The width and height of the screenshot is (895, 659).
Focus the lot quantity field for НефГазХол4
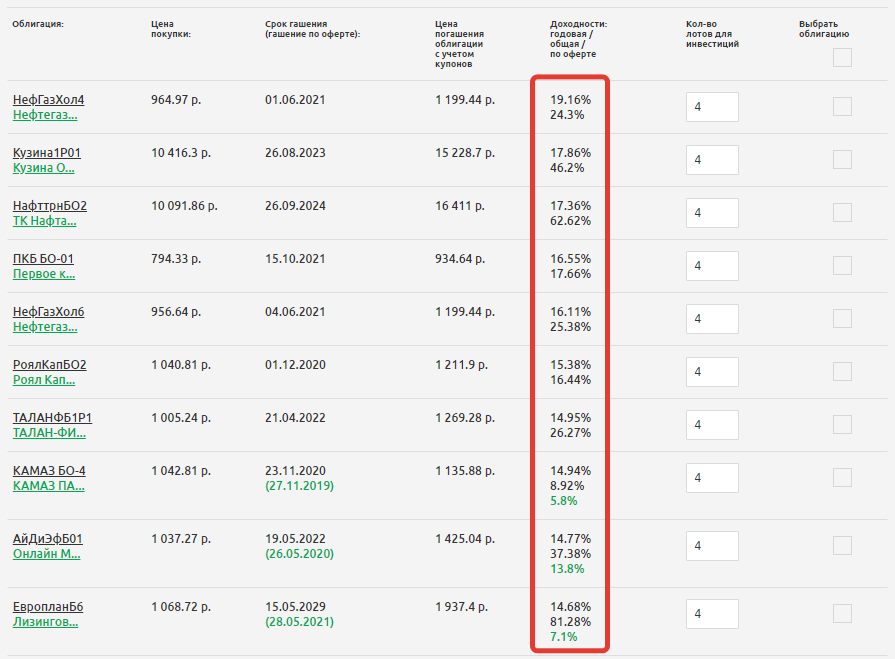pos(712,107)
